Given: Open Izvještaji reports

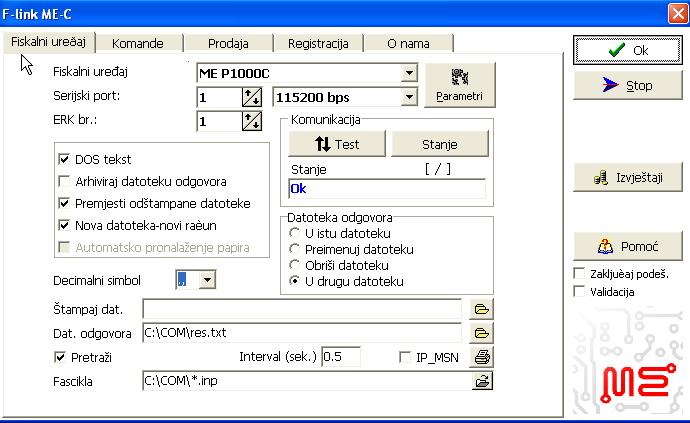Looking at the screenshot, I should click(627, 178).
